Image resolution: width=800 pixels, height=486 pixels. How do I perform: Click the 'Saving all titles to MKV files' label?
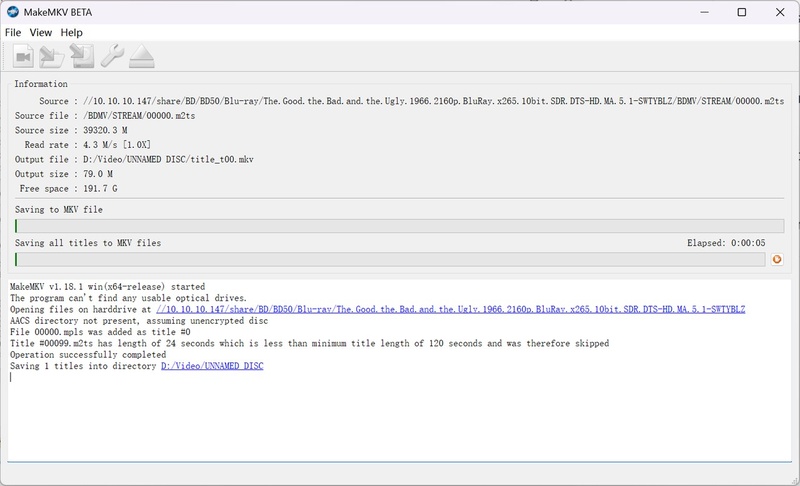click(88, 243)
